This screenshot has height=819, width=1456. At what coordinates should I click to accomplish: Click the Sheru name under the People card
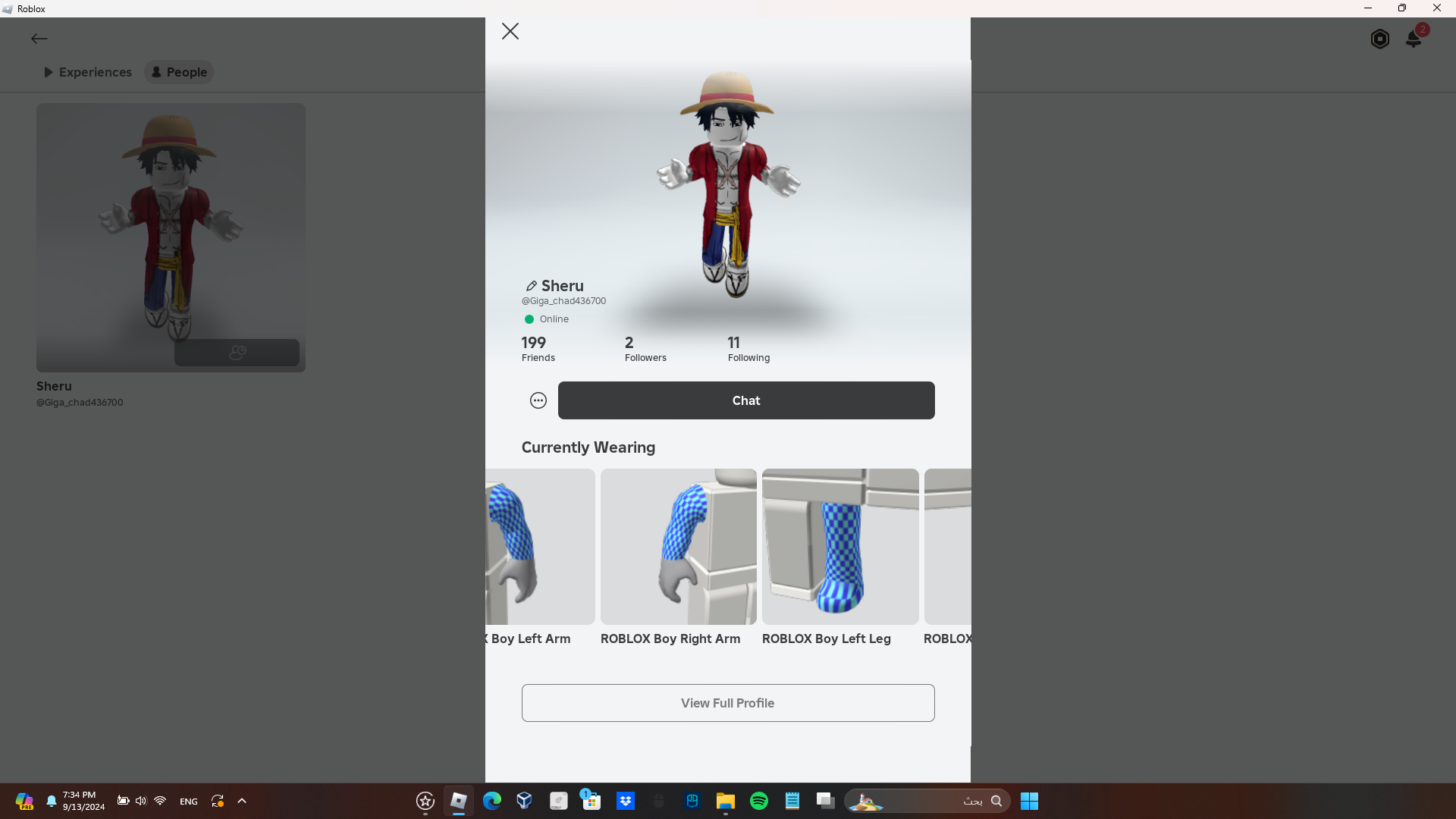(54, 386)
